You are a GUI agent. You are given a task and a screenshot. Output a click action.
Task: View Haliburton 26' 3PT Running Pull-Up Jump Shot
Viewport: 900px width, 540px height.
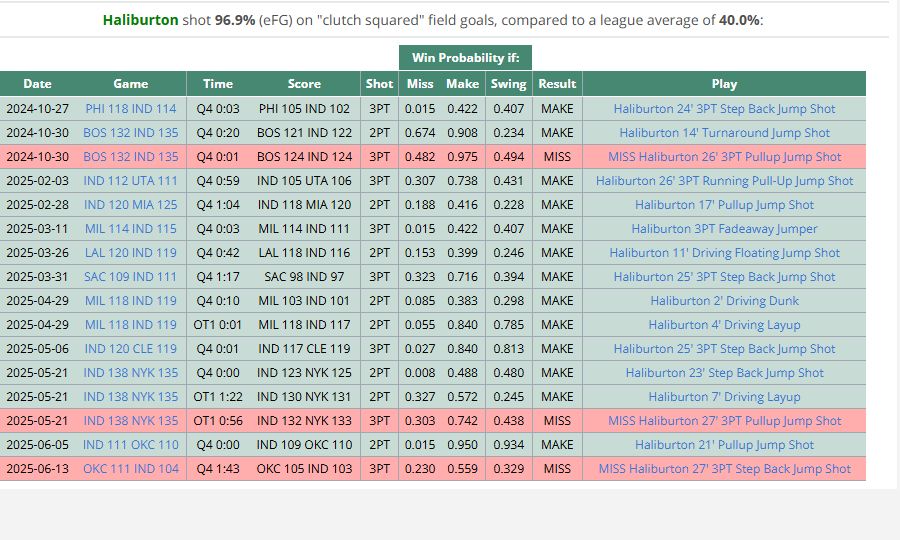(x=724, y=181)
